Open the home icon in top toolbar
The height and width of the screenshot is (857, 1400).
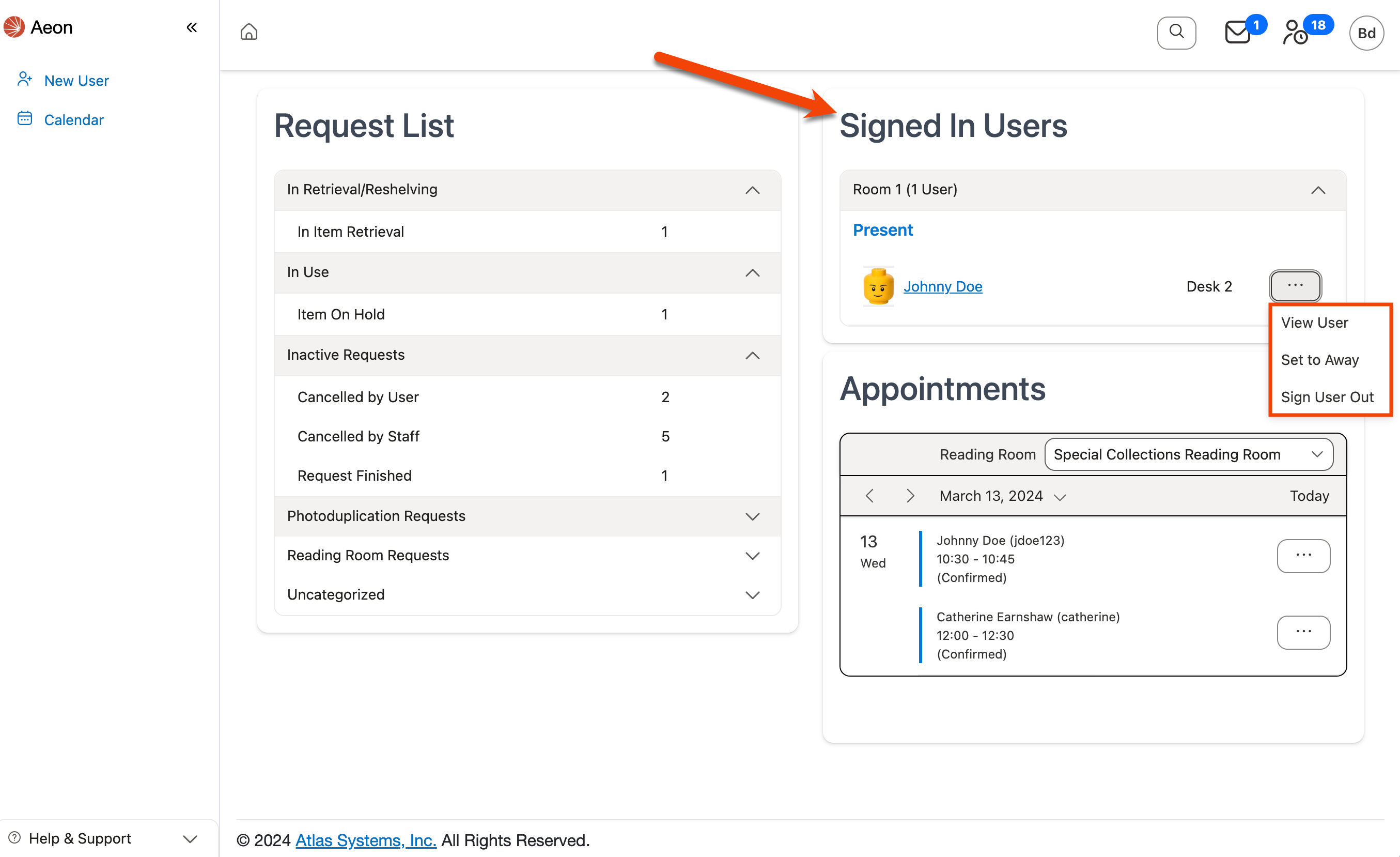coord(248,32)
